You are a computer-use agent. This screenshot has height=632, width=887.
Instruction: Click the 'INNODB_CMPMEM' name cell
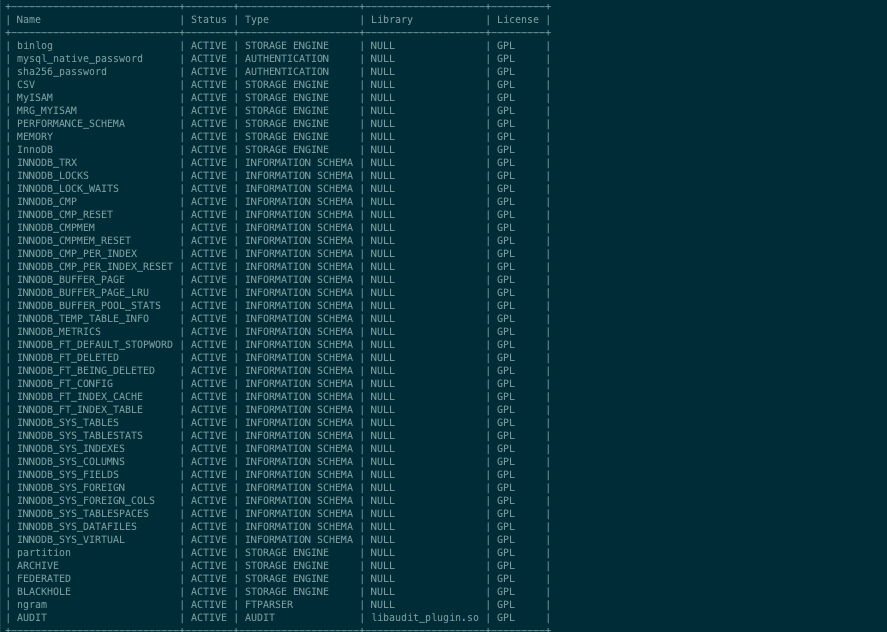pos(55,228)
